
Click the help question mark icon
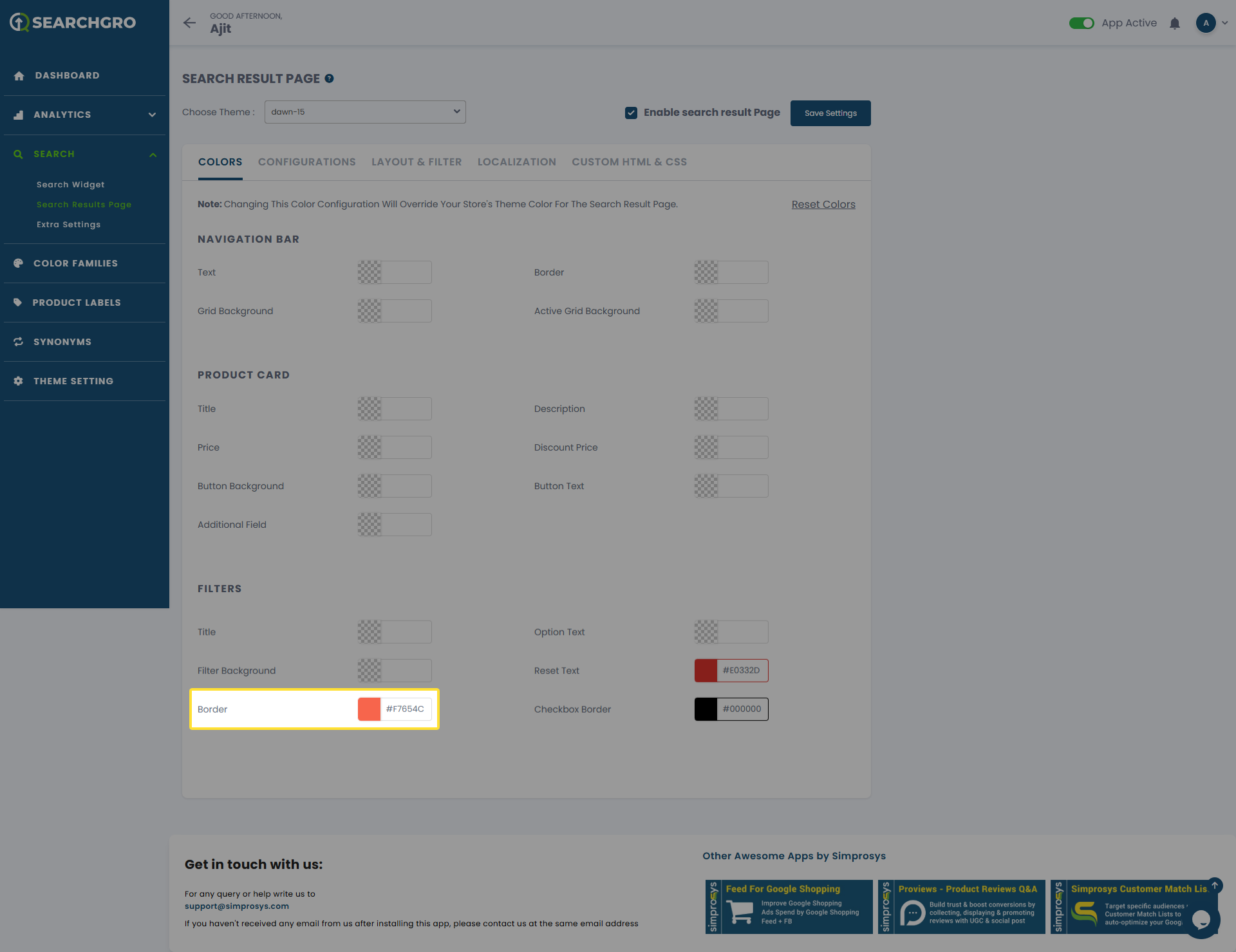329,79
